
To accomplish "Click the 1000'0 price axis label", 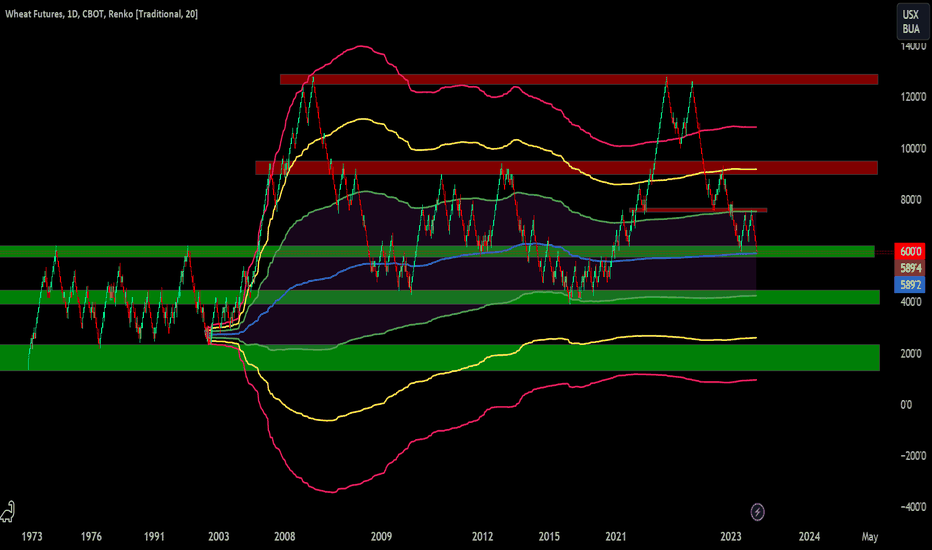I will click(913, 149).
